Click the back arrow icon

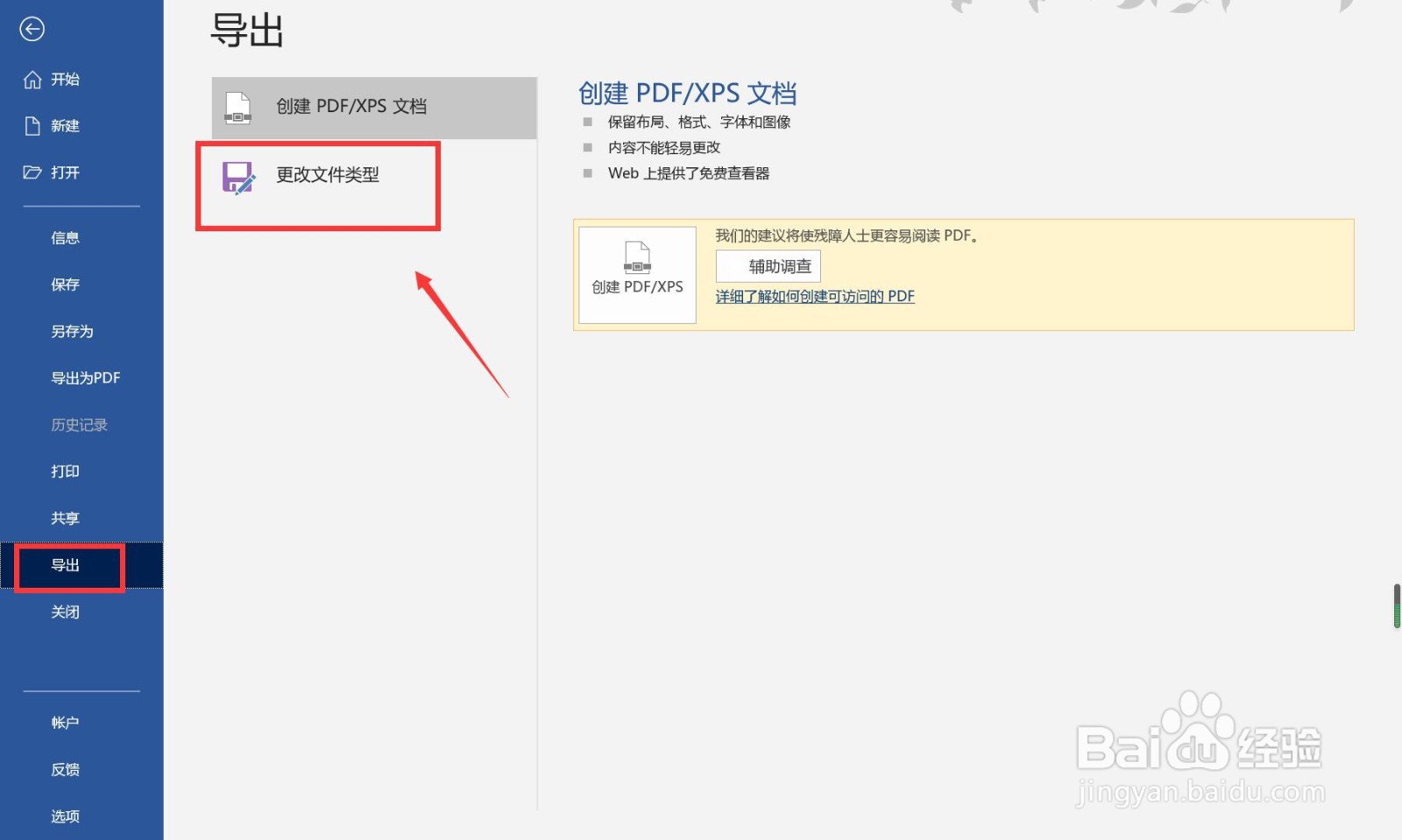pyautogui.click(x=32, y=29)
